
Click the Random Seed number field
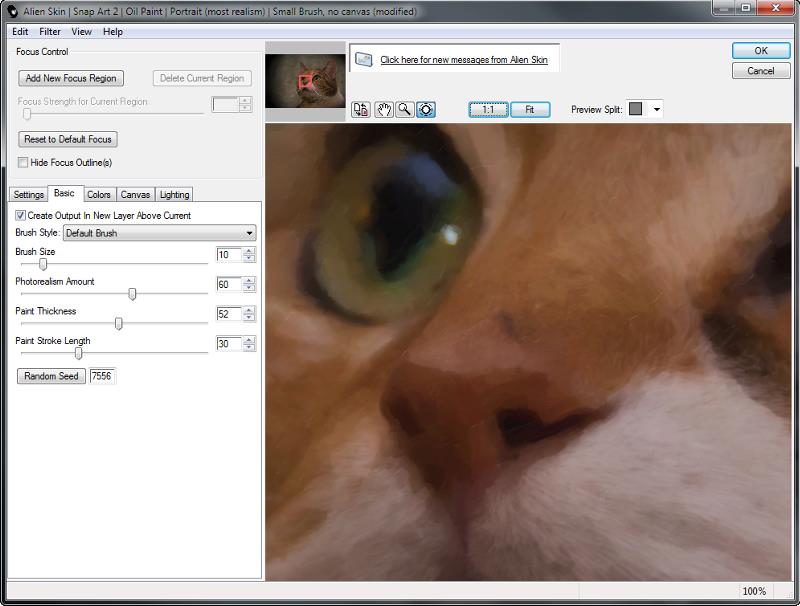pos(103,376)
